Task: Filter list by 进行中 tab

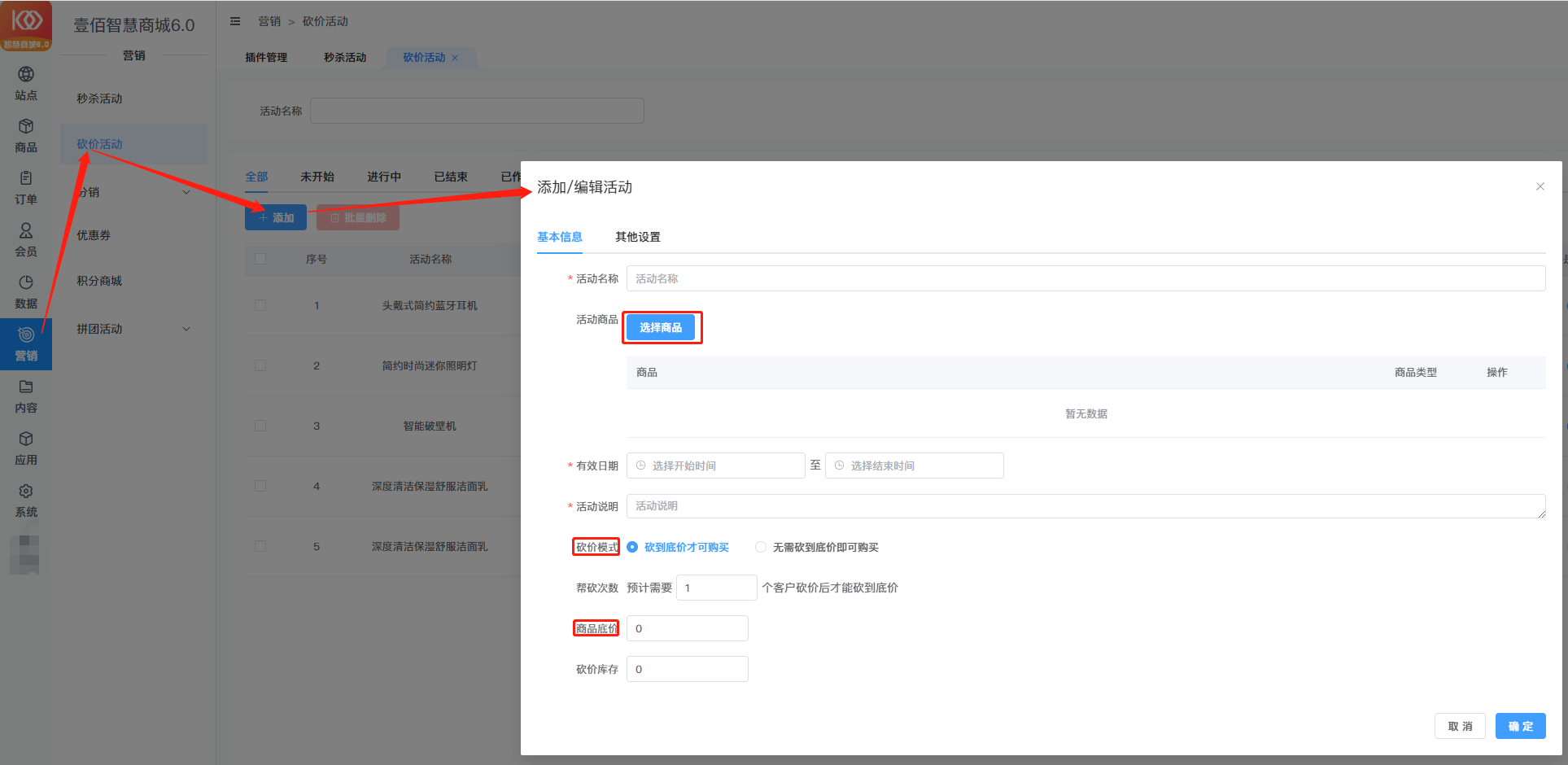Action: point(384,177)
